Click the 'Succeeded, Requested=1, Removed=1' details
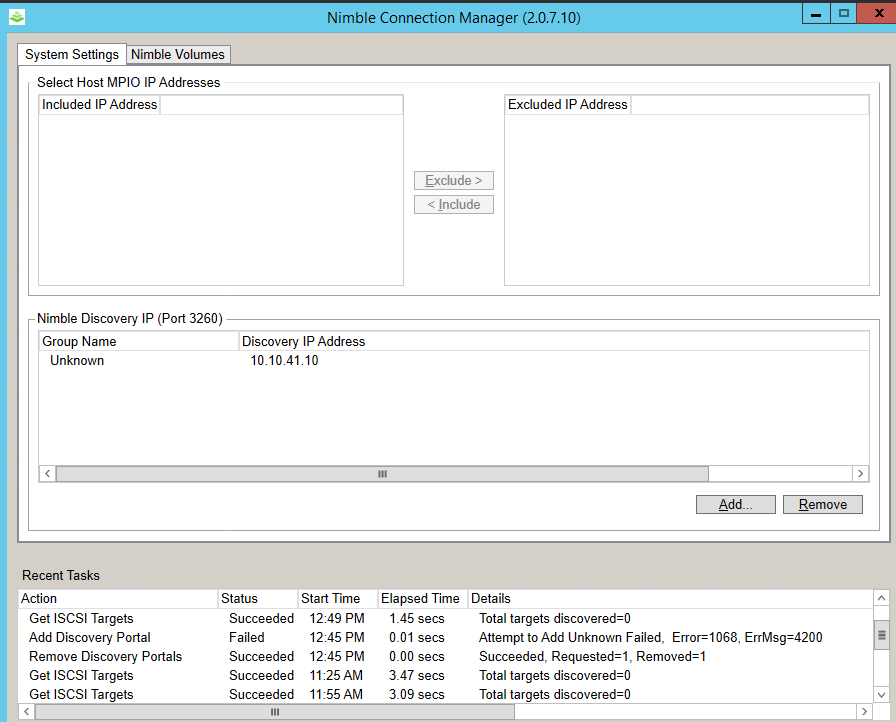The height and width of the screenshot is (722, 896). pos(592,656)
